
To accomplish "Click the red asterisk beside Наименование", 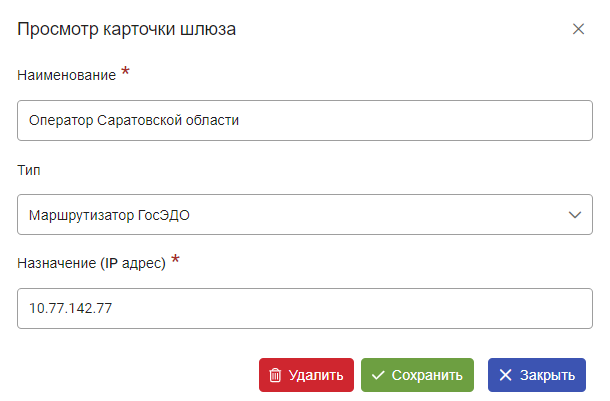I will 125,72.
